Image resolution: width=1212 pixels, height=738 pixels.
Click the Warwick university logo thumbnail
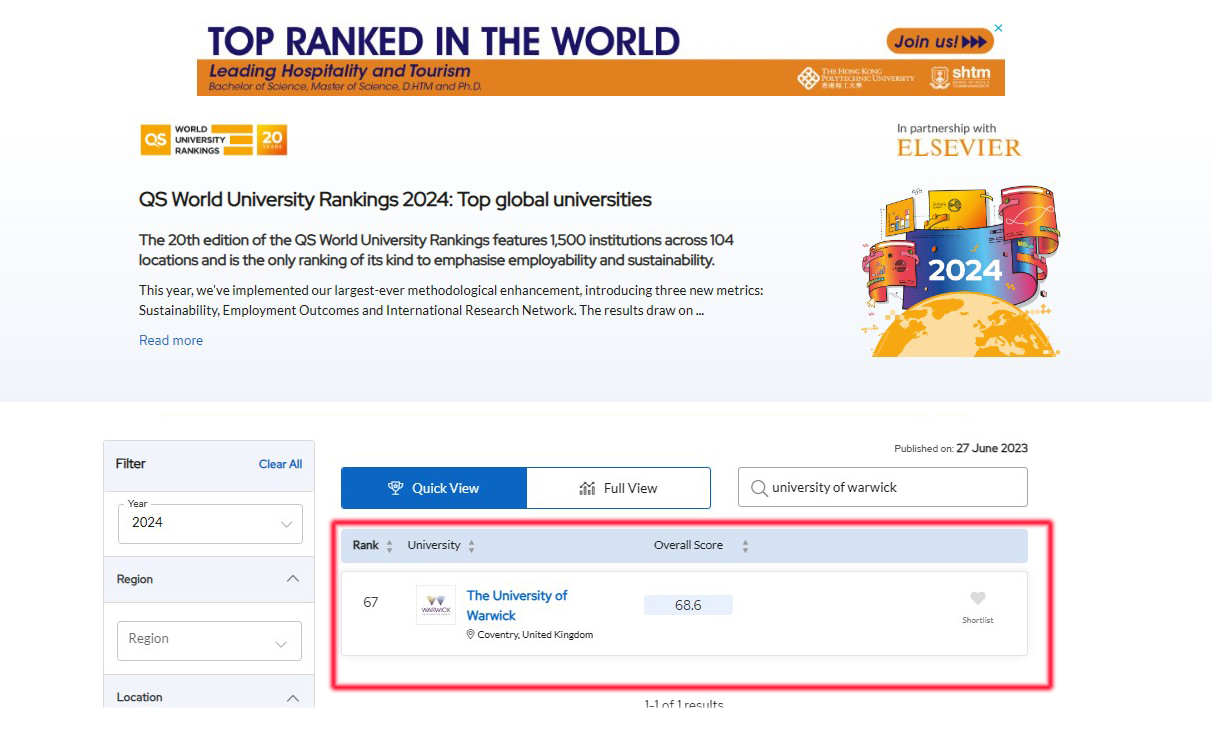436,605
